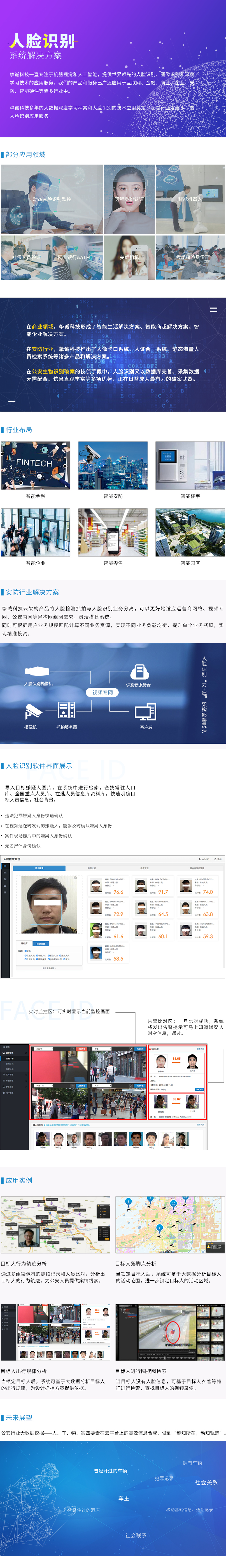This screenshot has height=1568, width=226.
Task: Click the match result scoring 60.1
Action: pos(153,931)
